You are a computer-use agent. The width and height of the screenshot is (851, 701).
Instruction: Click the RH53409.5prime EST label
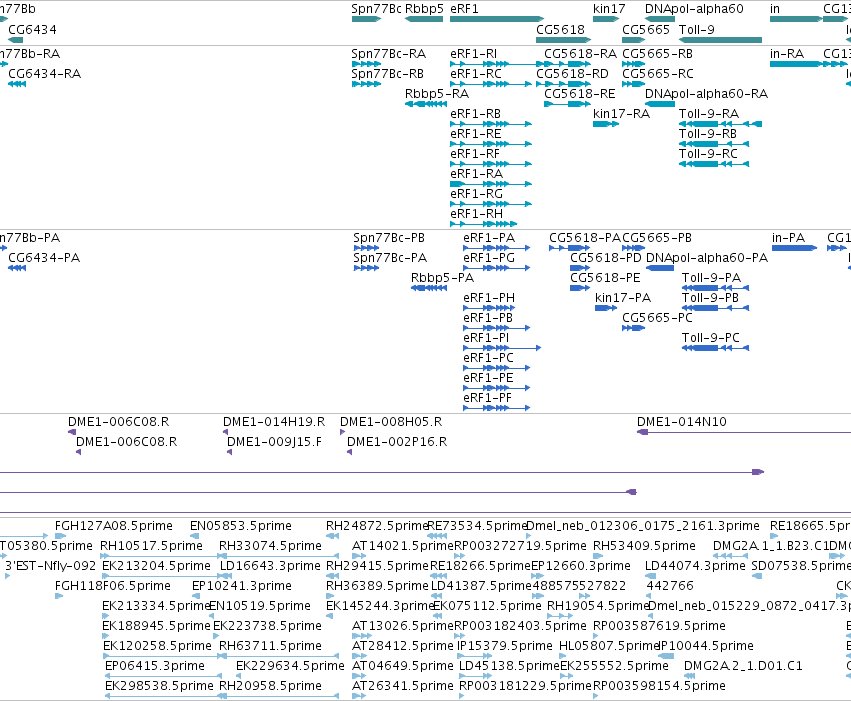644,546
